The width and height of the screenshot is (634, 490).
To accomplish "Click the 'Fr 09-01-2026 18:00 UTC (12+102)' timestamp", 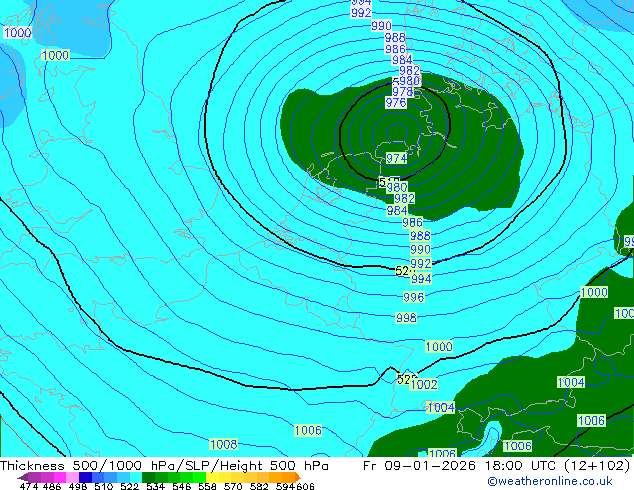I will [x=497, y=466].
